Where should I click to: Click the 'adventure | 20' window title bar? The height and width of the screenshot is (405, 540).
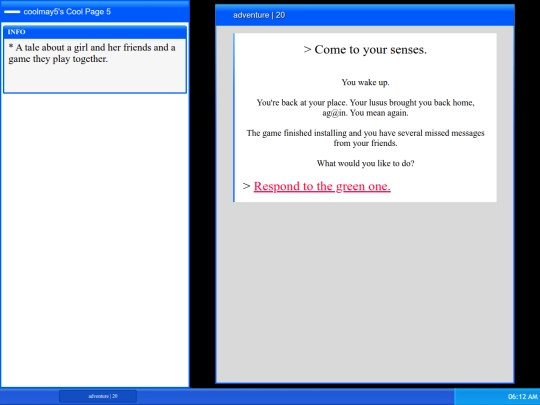pos(365,15)
